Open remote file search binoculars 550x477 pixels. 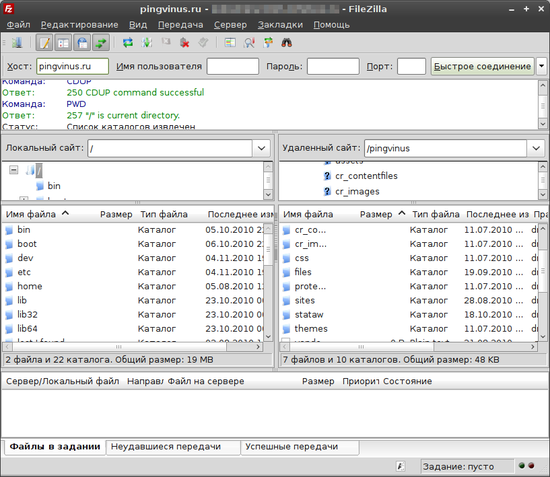pyautogui.click(x=287, y=43)
